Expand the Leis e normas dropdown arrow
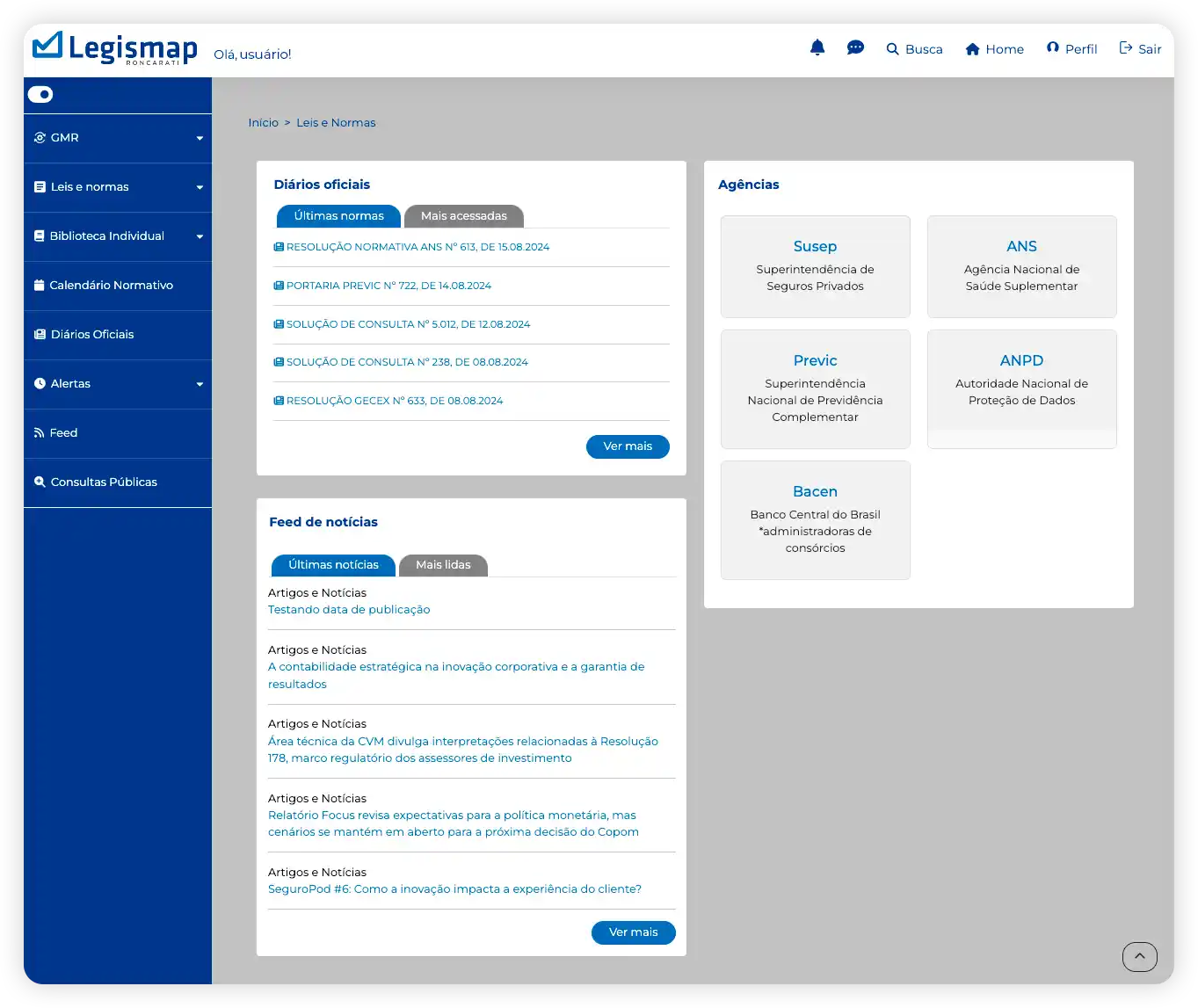Screen dimensions: 1198x1008 tap(200, 187)
